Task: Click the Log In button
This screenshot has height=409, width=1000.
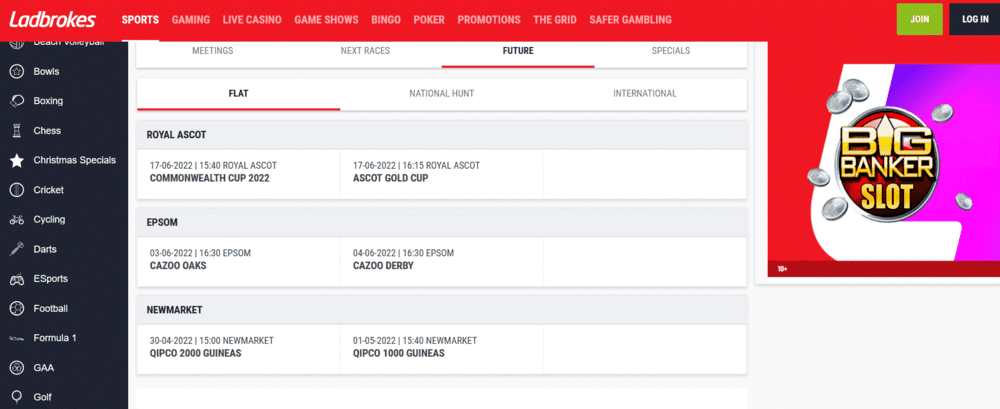Action: (975, 19)
